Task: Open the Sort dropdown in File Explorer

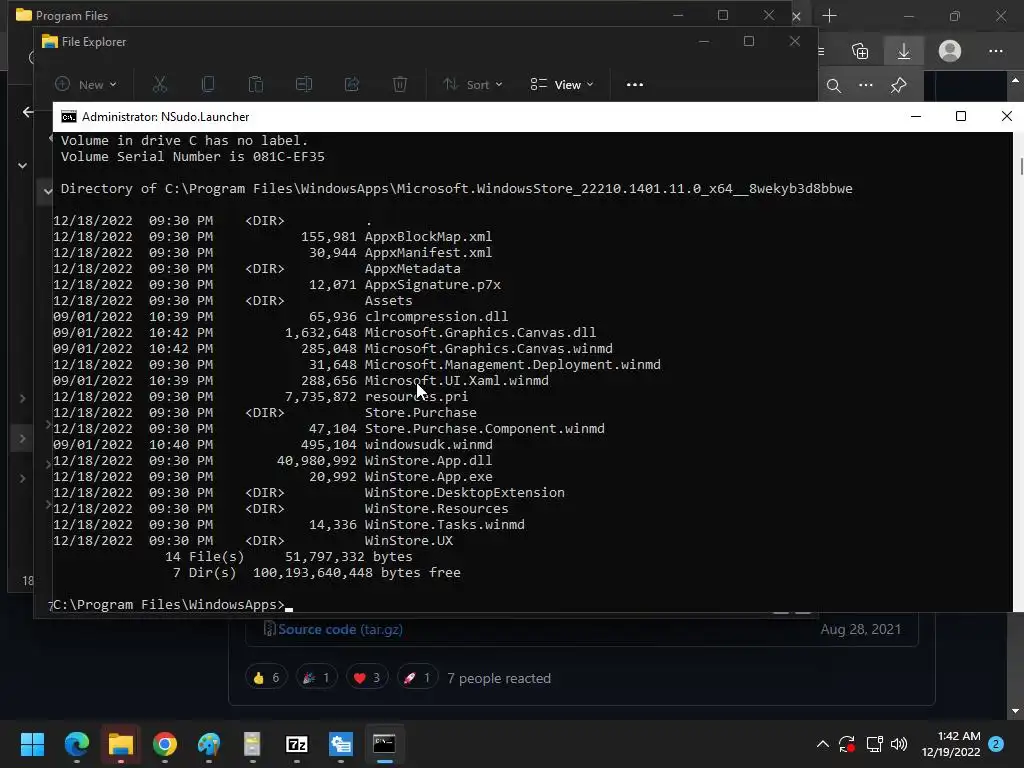Action: (x=473, y=84)
